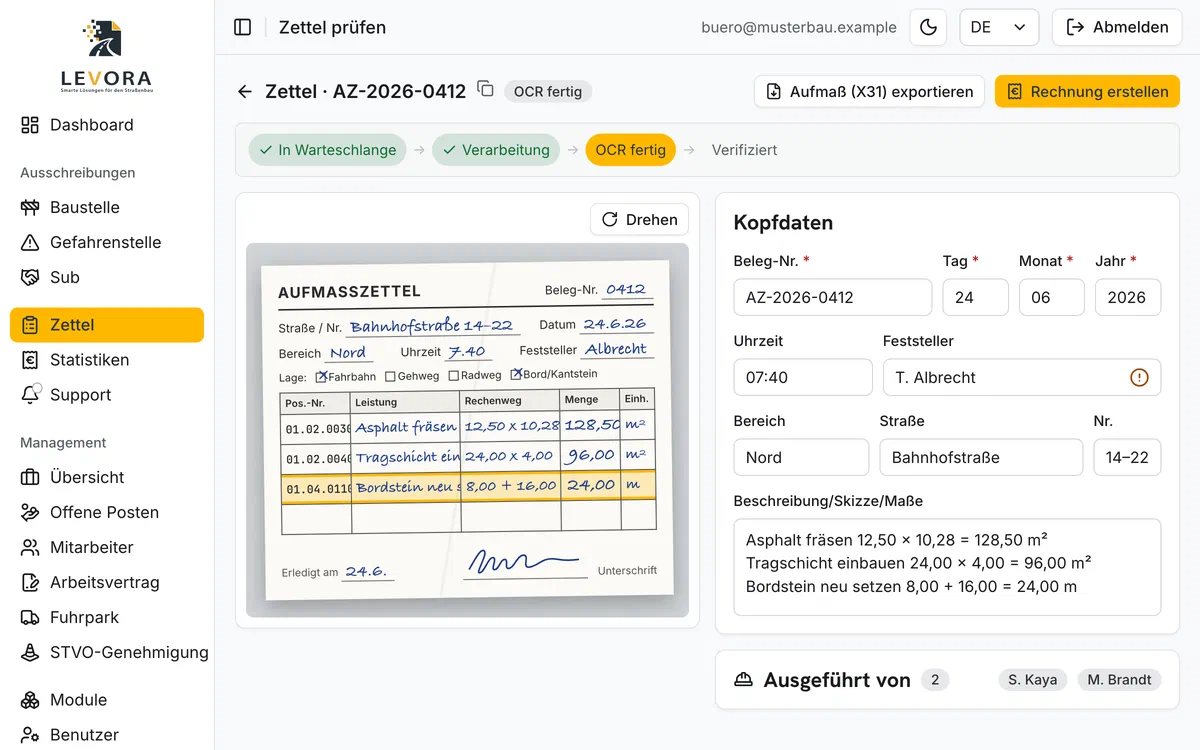Click the Verifiziert step

click(x=744, y=150)
